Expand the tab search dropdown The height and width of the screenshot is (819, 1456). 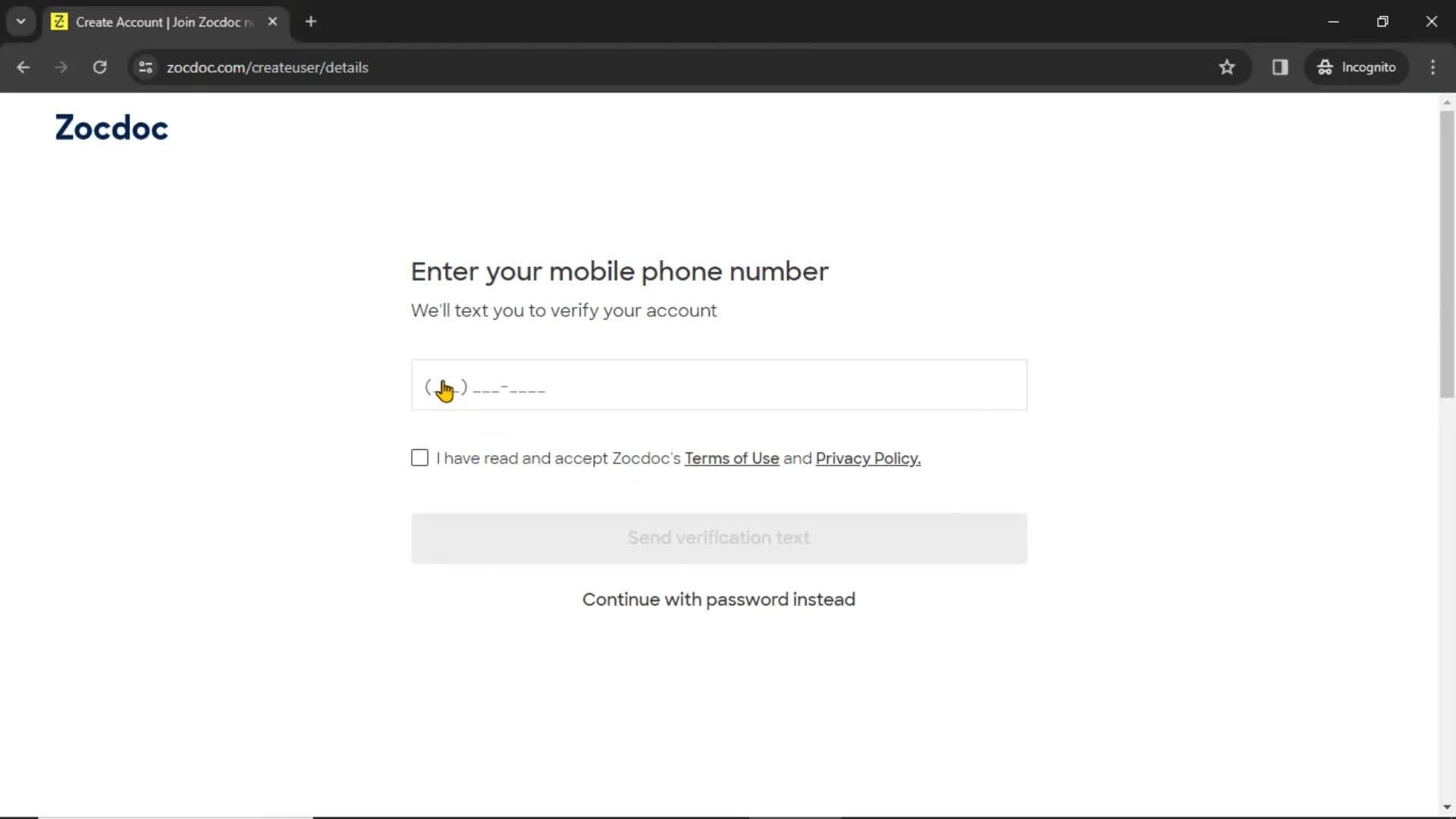[x=21, y=22]
